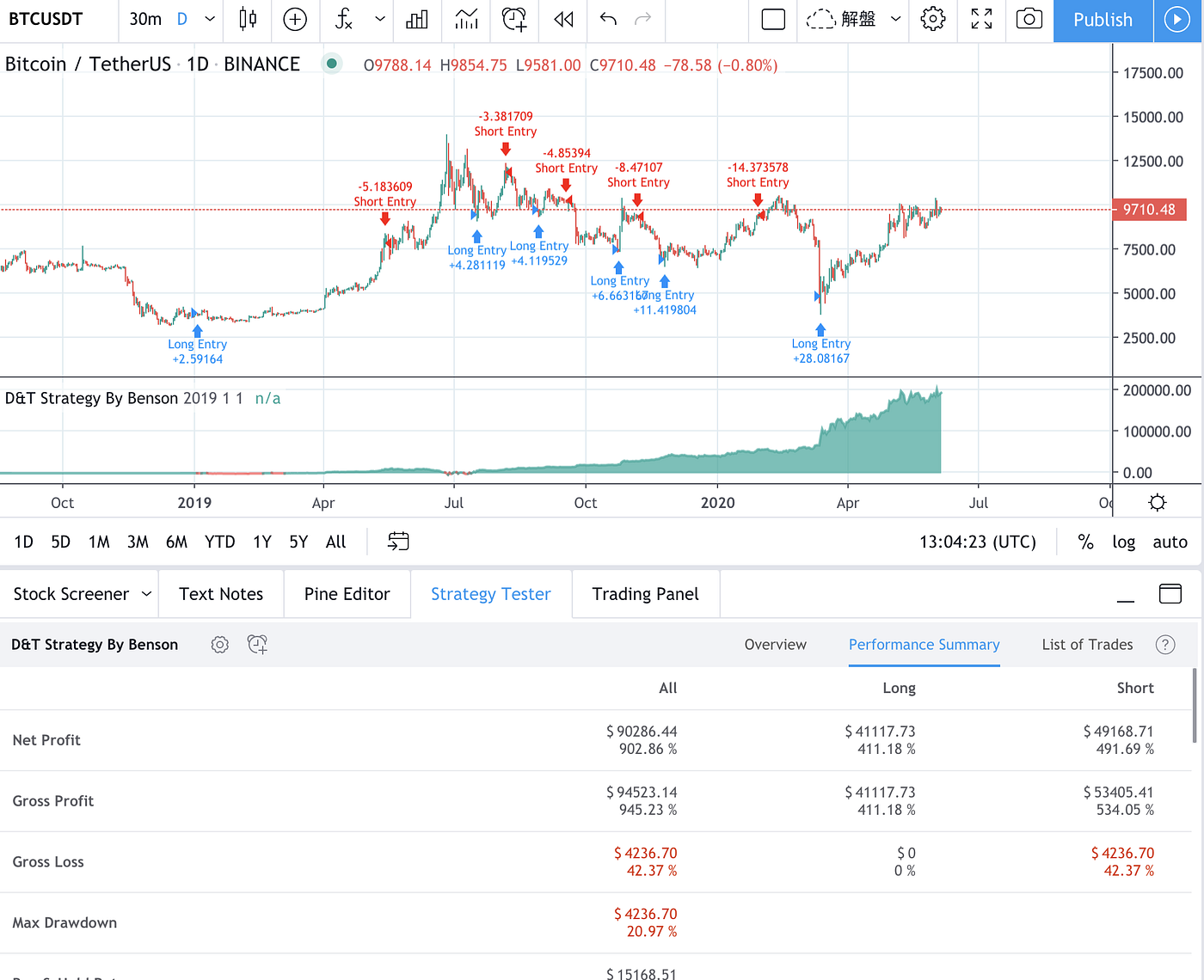Screen dimensions: 1204x980
Task: Select the Strategy Tester tab
Action: pos(491,594)
